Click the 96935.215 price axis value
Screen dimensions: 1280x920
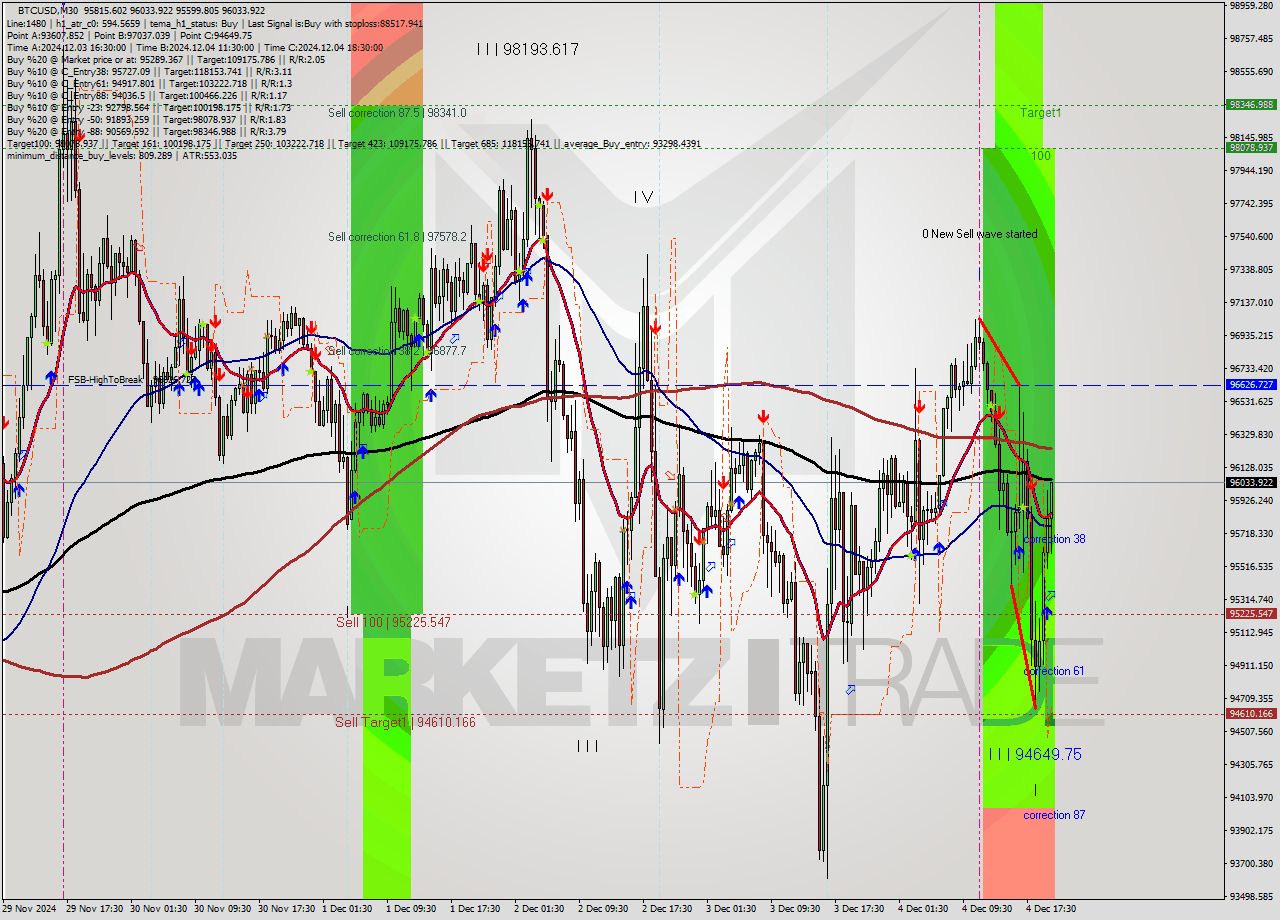pyautogui.click(x=1251, y=335)
